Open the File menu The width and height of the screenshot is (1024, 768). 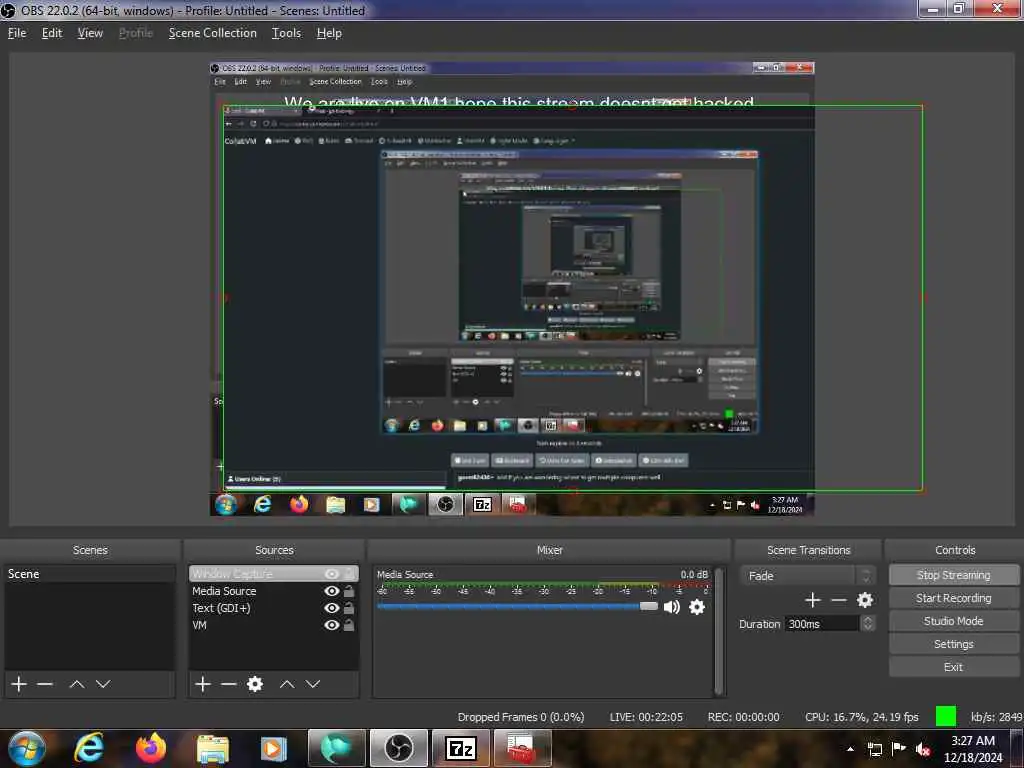(x=17, y=33)
